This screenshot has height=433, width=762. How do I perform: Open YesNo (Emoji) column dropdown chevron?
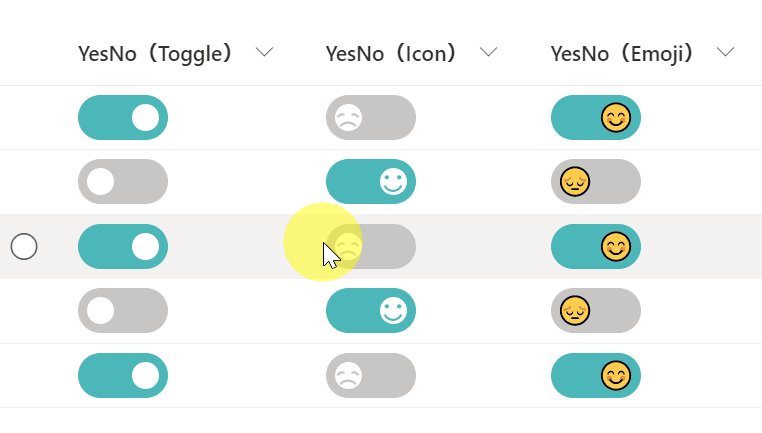(725, 53)
